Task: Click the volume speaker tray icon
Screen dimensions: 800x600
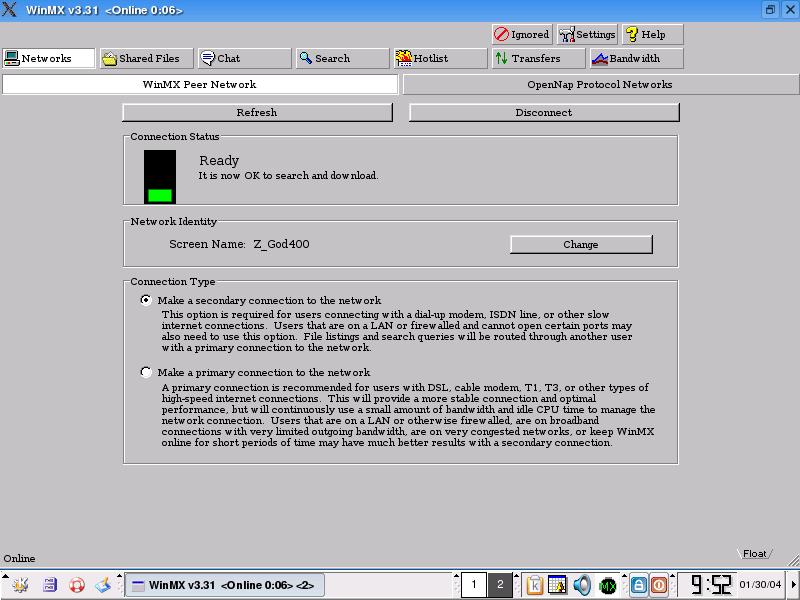Action: pyautogui.click(x=582, y=585)
